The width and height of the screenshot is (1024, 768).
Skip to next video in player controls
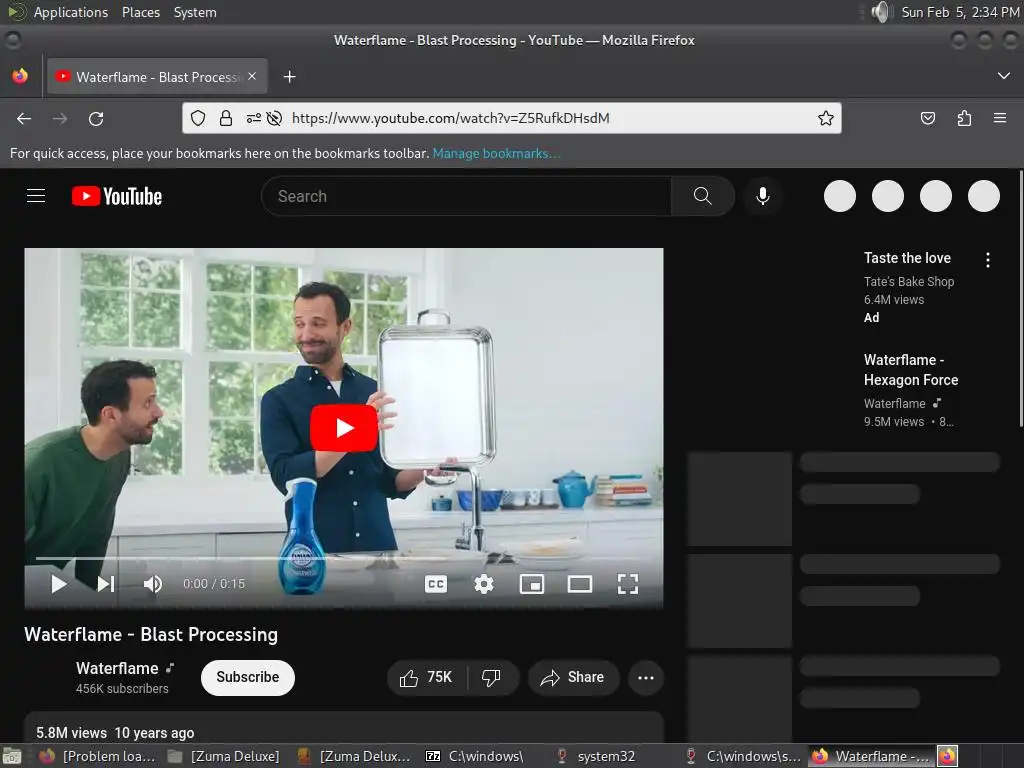pos(106,584)
